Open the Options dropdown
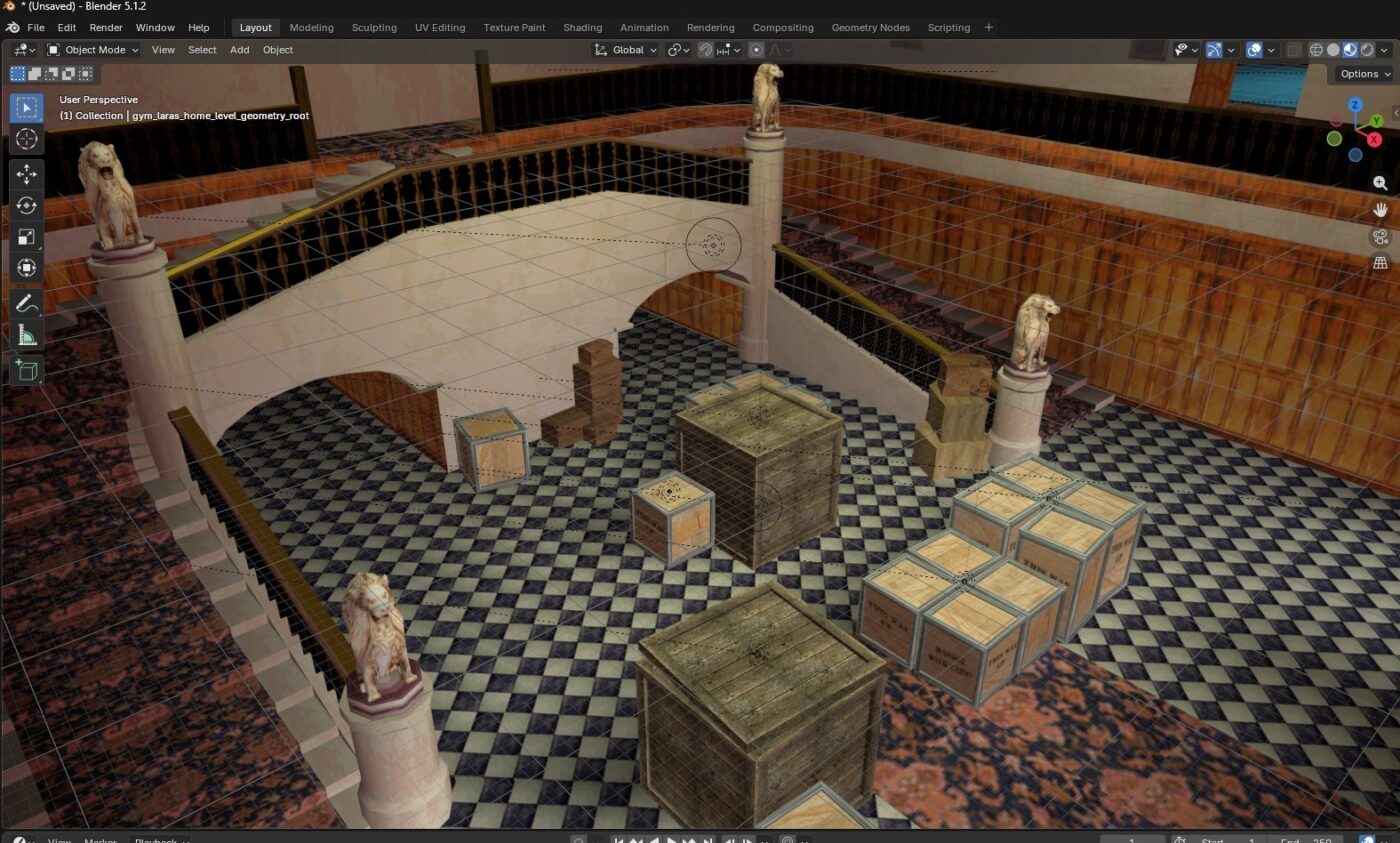 coord(1364,74)
